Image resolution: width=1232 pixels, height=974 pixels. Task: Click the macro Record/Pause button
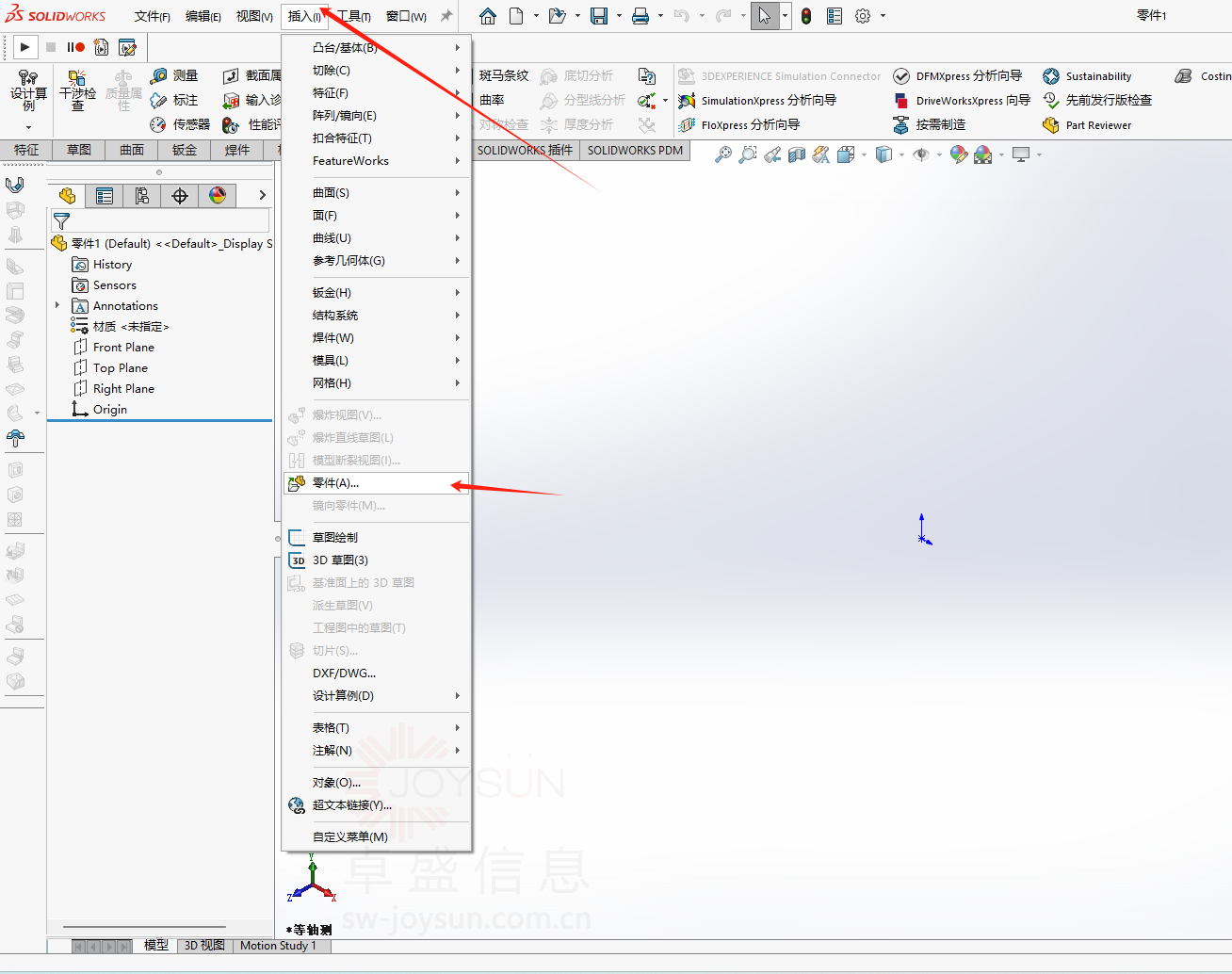[76, 47]
